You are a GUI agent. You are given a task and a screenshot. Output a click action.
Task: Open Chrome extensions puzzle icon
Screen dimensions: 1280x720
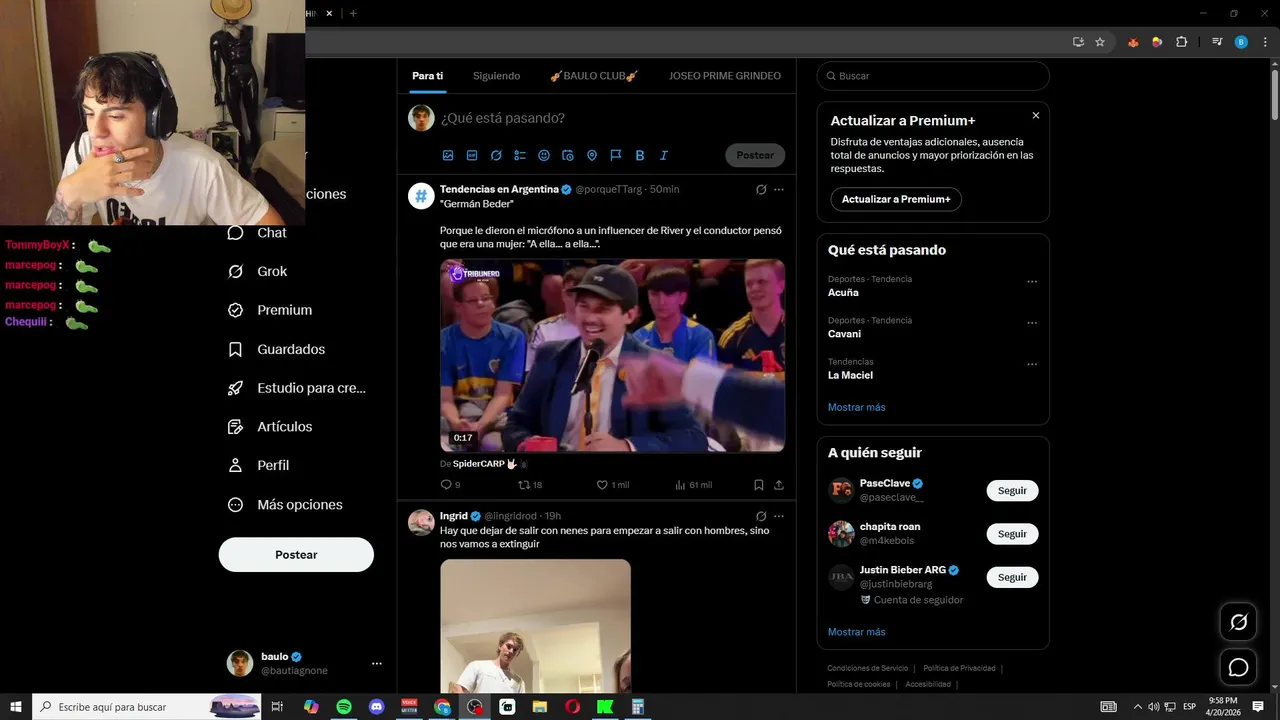(1181, 42)
